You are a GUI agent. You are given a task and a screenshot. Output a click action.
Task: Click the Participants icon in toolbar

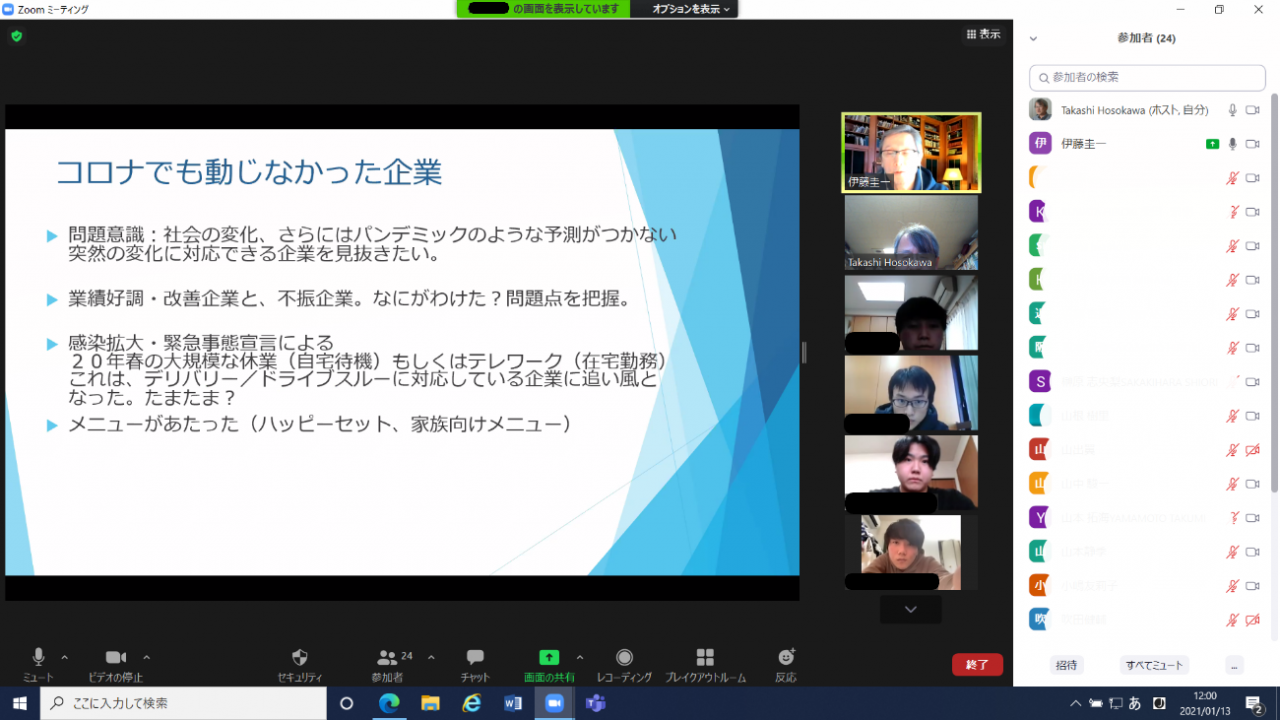point(387,657)
